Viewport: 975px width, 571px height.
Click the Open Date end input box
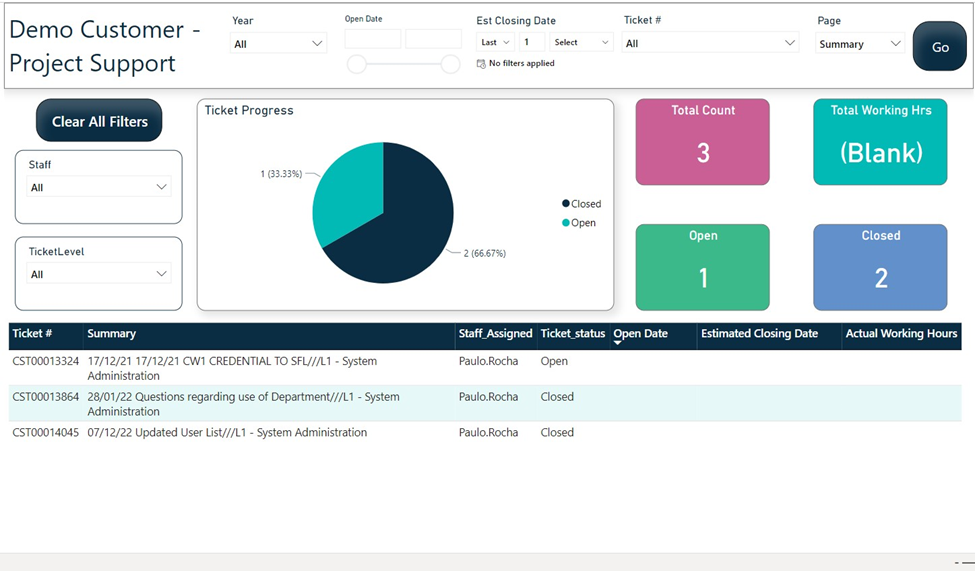pyautogui.click(x=433, y=39)
